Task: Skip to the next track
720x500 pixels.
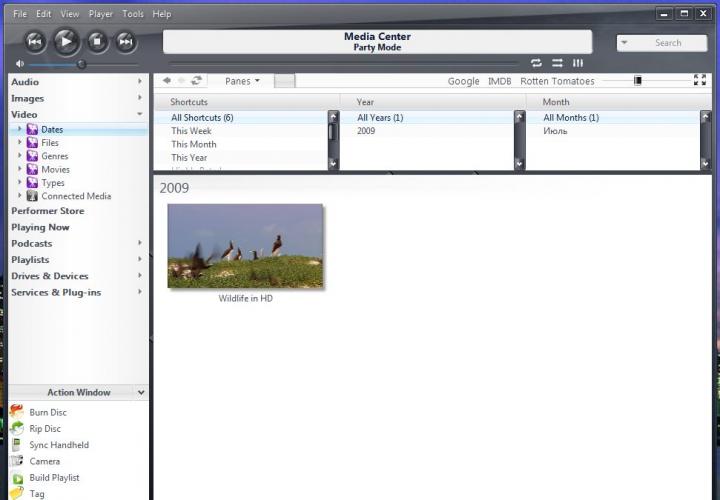Action: coord(125,41)
